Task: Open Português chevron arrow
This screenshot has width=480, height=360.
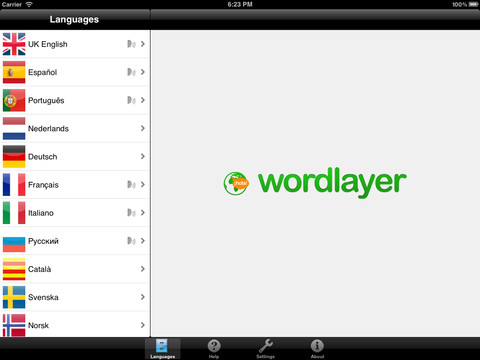Action: click(x=143, y=100)
